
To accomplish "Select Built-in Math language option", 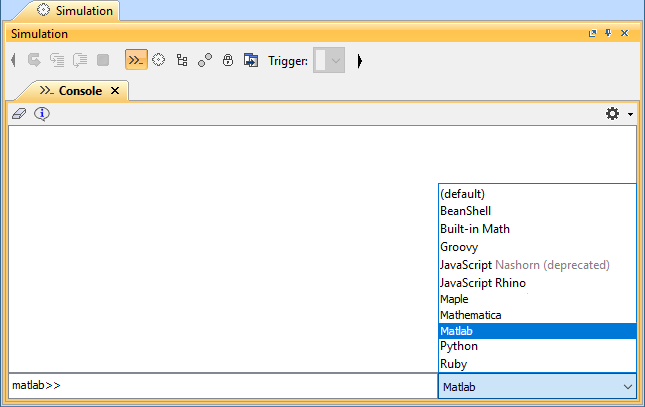I will pyautogui.click(x=537, y=229).
